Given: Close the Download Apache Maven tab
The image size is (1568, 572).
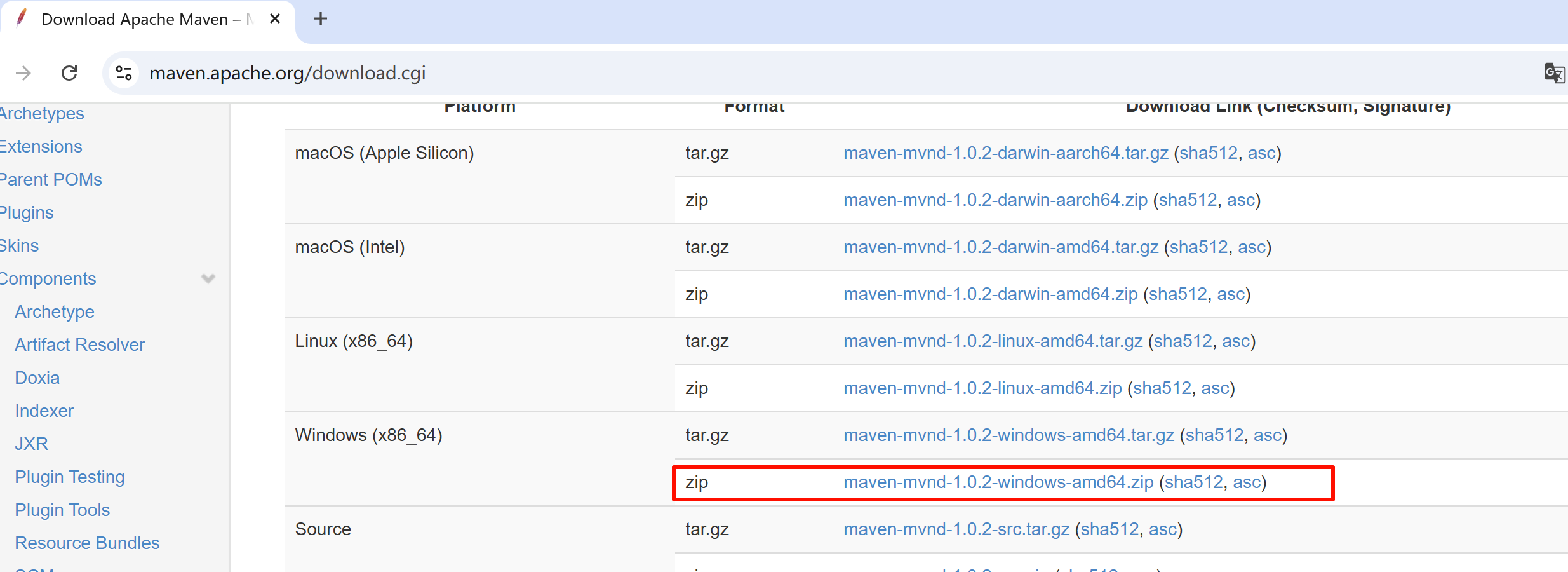Looking at the screenshot, I should [275, 19].
